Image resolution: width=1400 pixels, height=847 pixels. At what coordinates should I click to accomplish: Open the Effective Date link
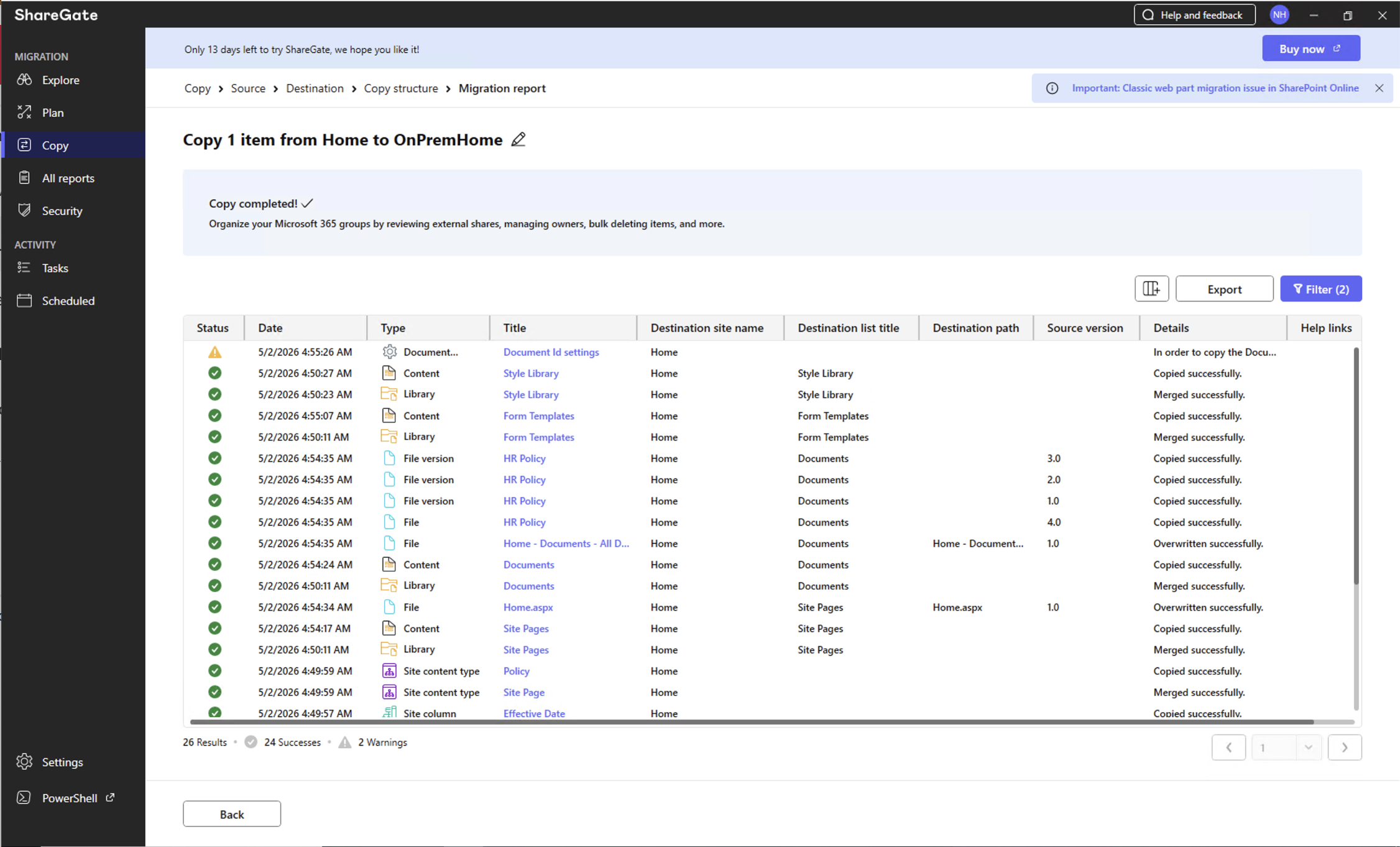[534, 713]
